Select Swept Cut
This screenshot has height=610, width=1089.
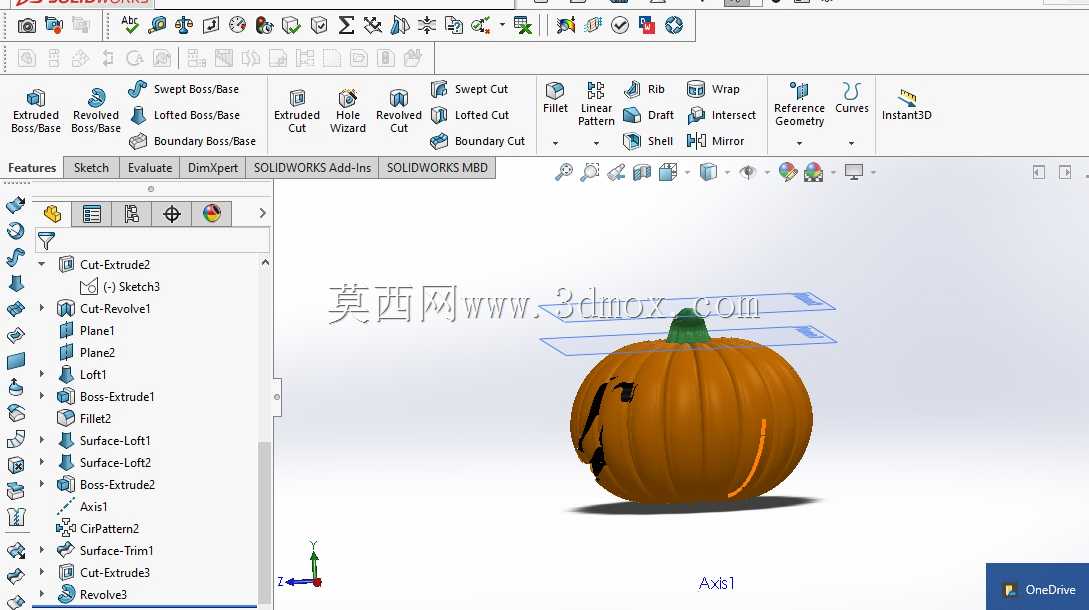[469, 89]
